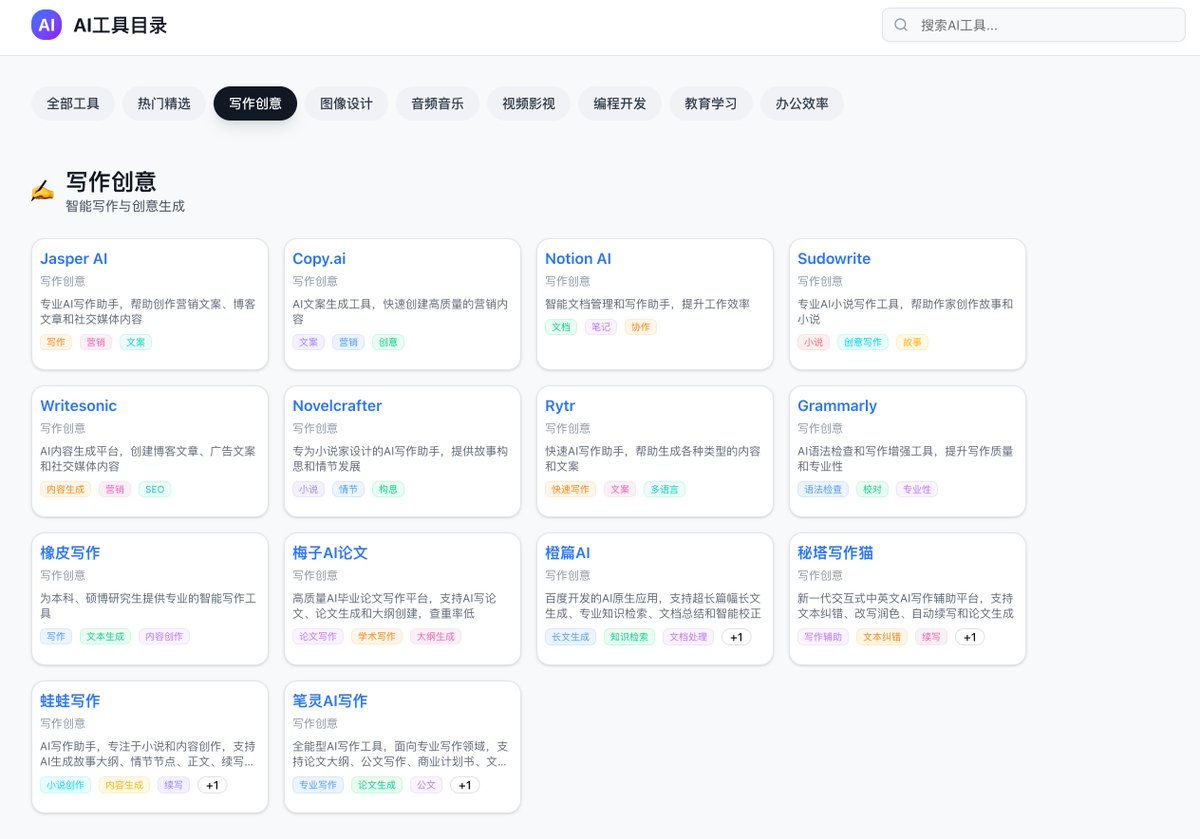Click the 创意 tag on Copy.ai card
The height and width of the screenshot is (839, 1200).
(388, 342)
